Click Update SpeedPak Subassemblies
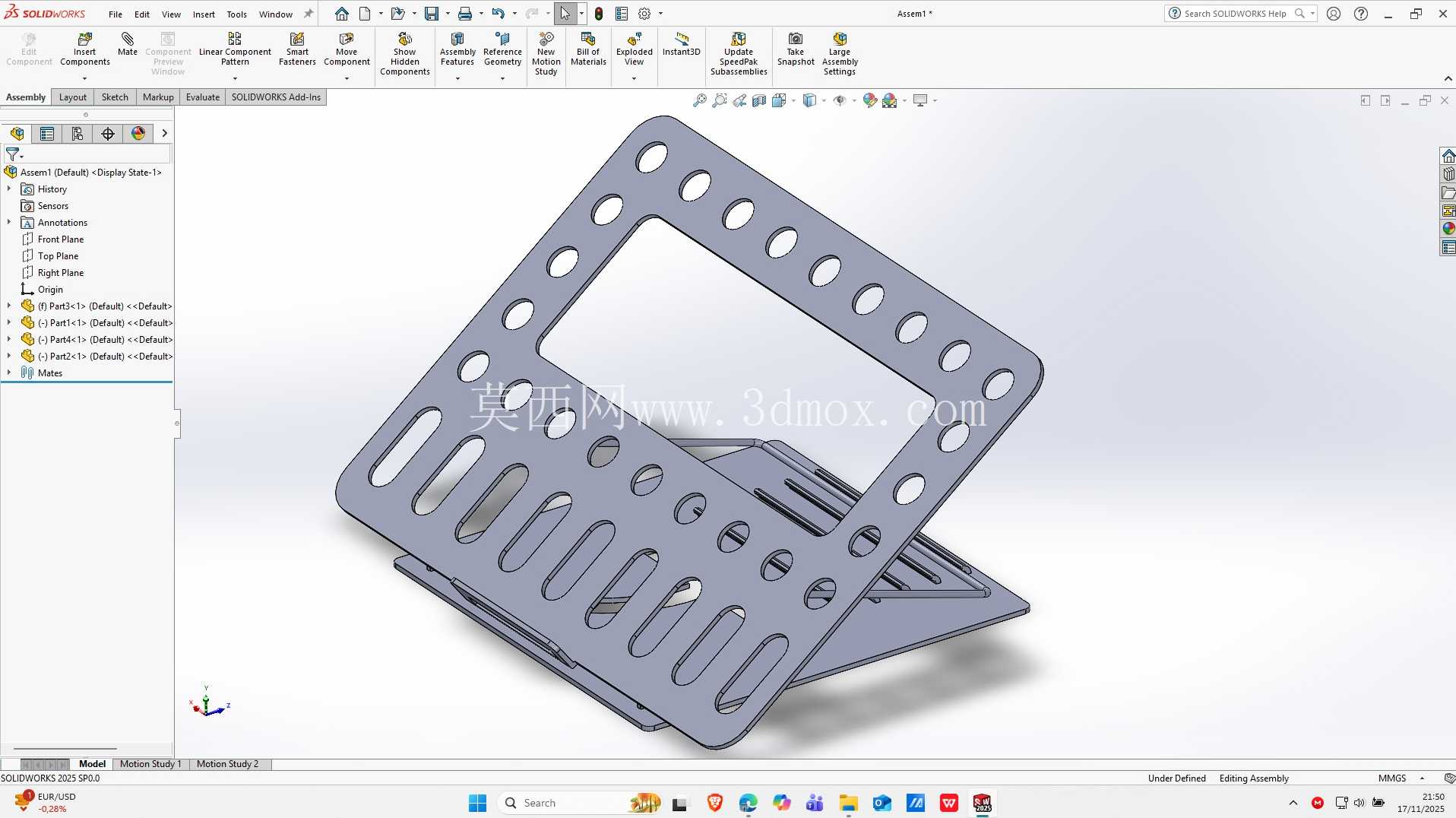The width and height of the screenshot is (1456, 818). [x=739, y=53]
